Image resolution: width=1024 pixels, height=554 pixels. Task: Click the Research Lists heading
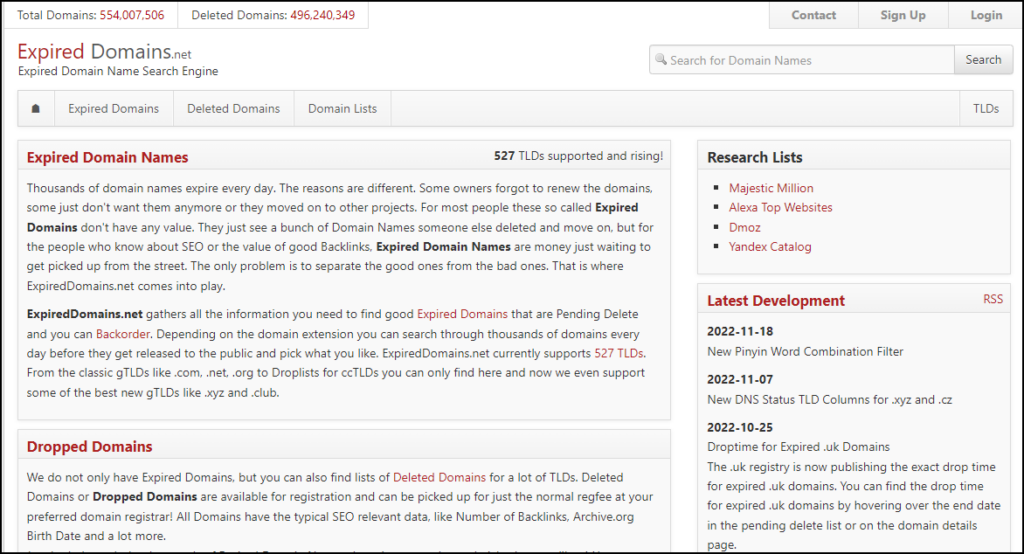click(x=755, y=157)
